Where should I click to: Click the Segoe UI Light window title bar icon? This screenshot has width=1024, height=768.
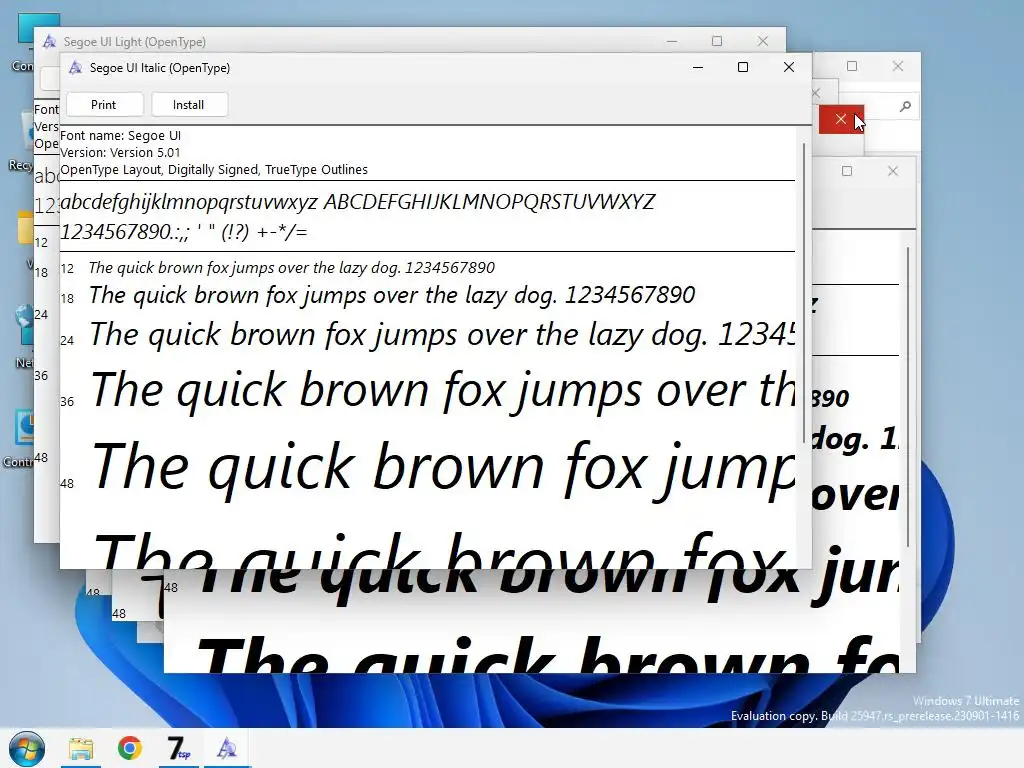(x=50, y=42)
